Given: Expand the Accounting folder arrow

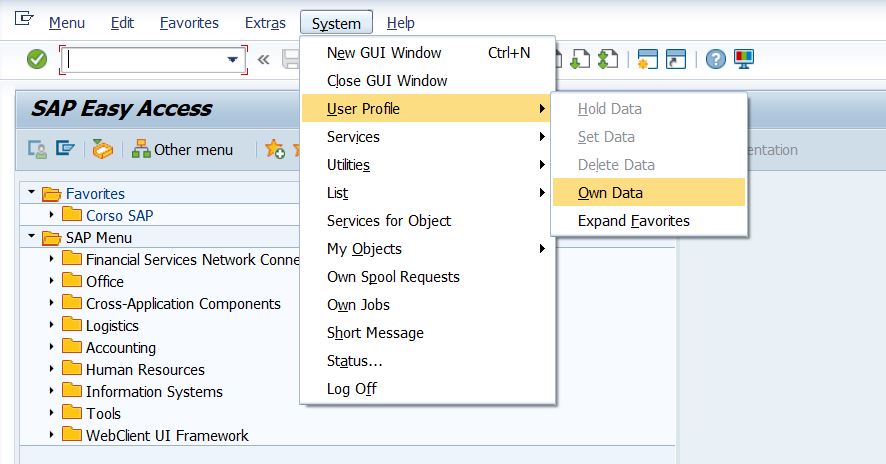Looking at the screenshot, I should click(x=51, y=347).
